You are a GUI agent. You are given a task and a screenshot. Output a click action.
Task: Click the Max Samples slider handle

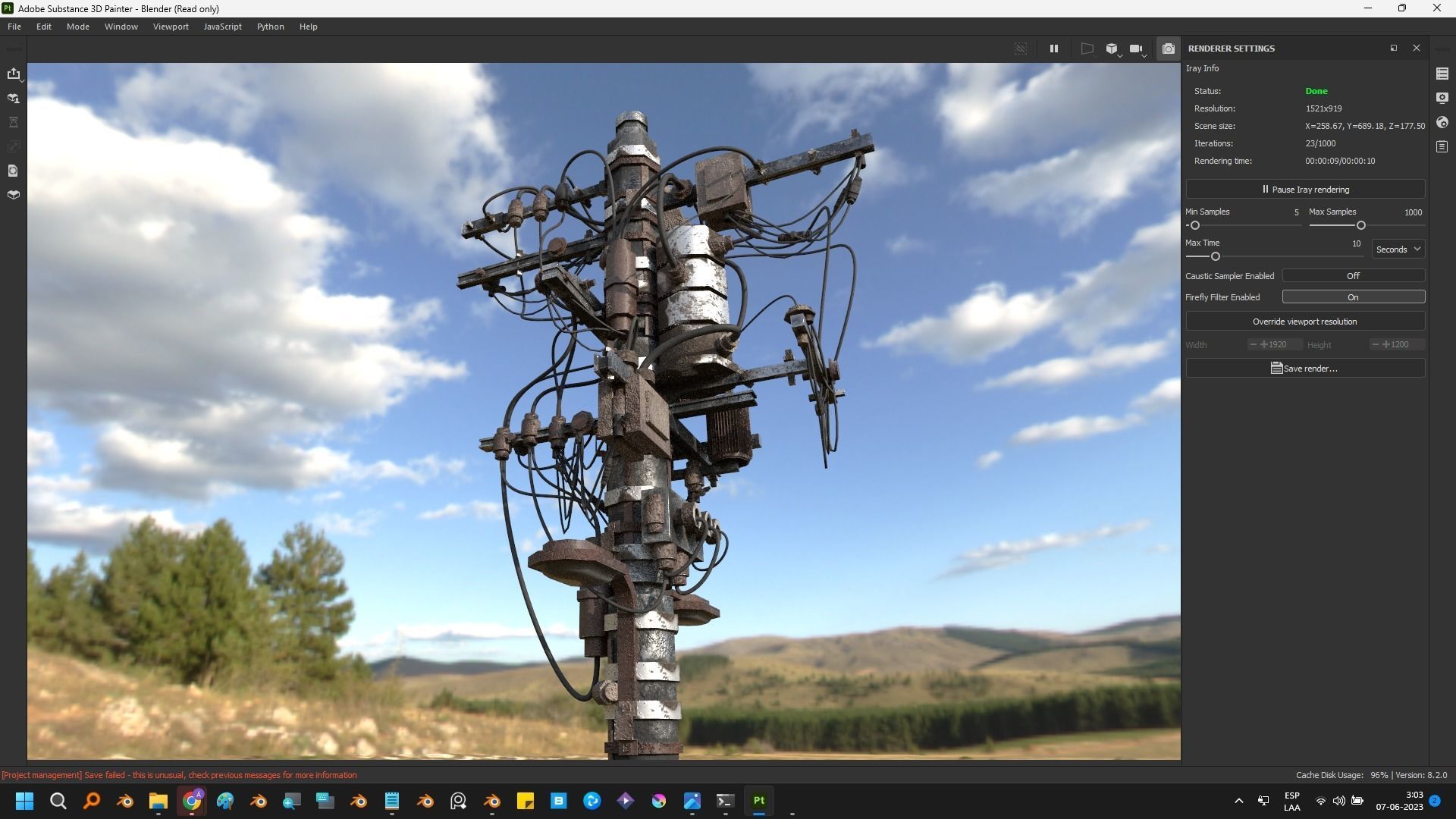tap(1361, 226)
